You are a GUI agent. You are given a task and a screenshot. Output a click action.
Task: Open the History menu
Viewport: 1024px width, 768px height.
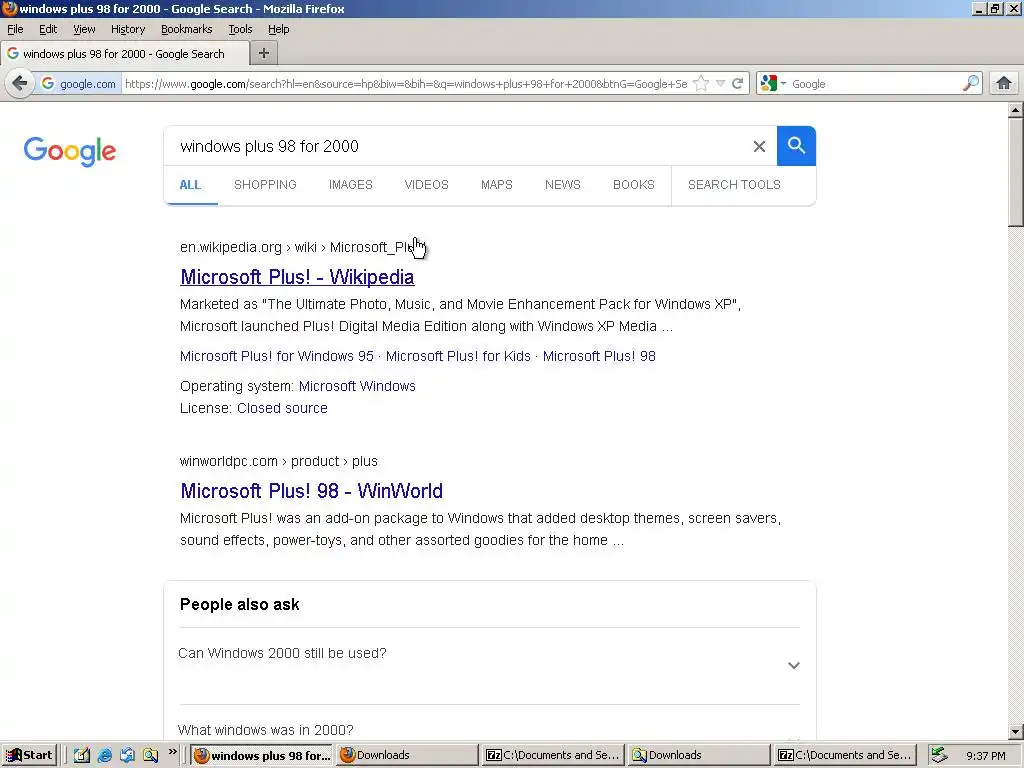[128, 29]
